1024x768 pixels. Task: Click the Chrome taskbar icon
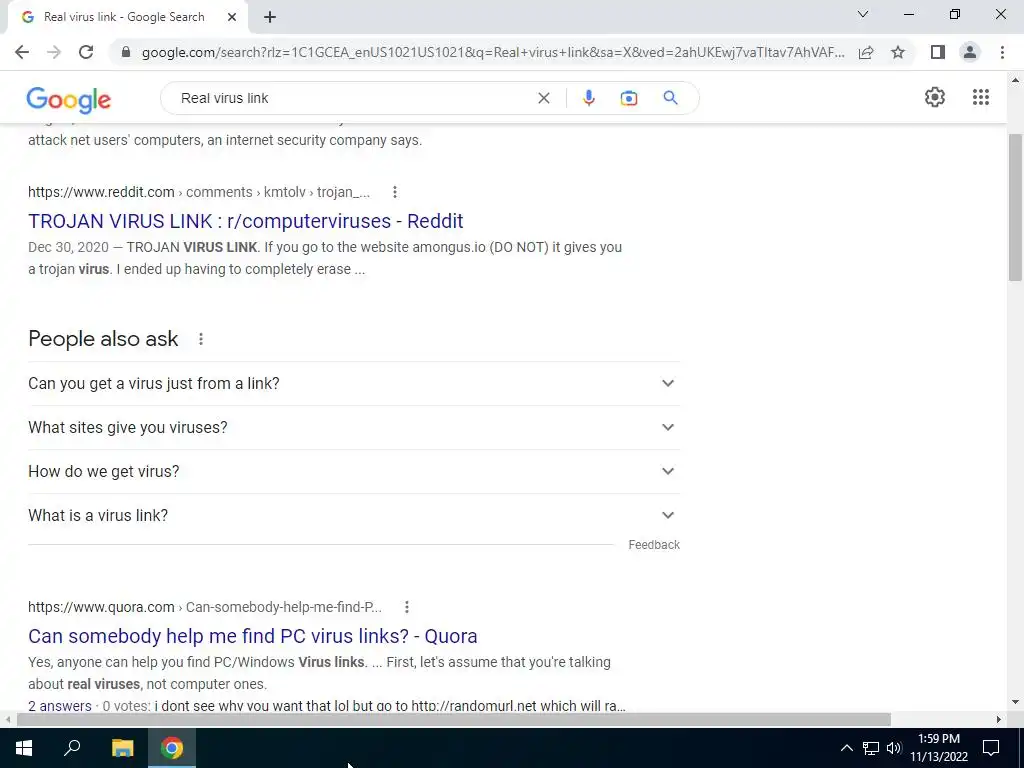[x=172, y=748]
